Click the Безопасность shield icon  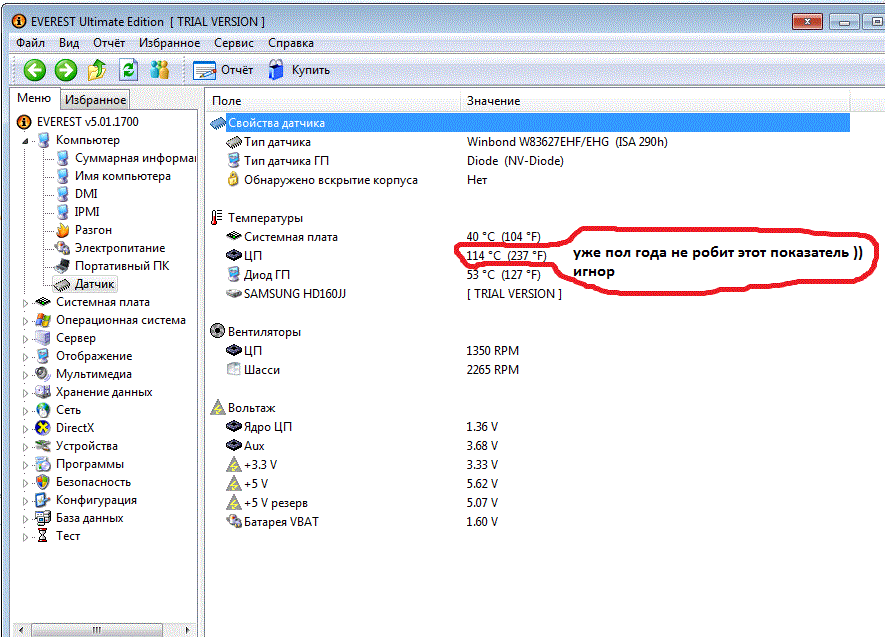(x=43, y=482)
